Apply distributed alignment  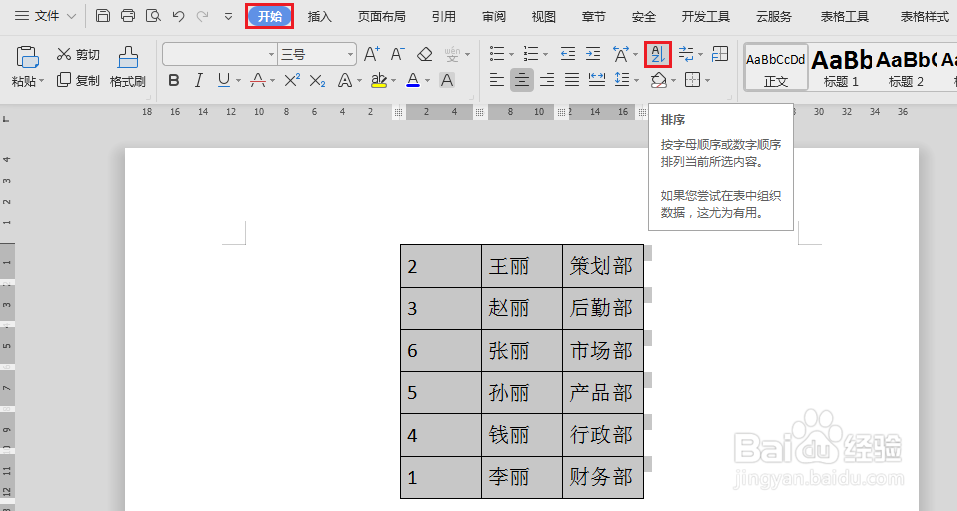pos(597,80)
